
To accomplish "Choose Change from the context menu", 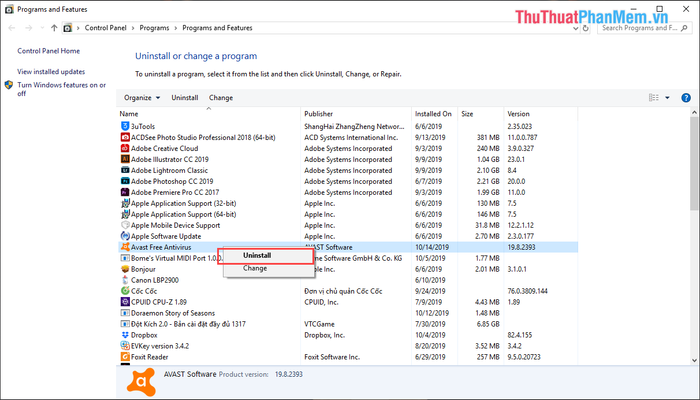I will (268, 268).
